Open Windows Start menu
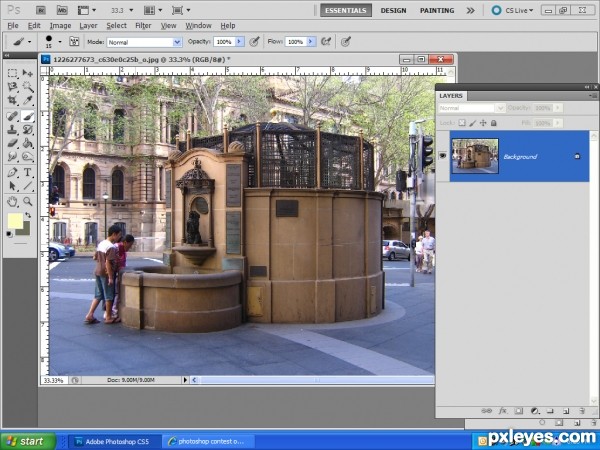The image size is (600, 450). pyautogui.click(x=28, y=441)
